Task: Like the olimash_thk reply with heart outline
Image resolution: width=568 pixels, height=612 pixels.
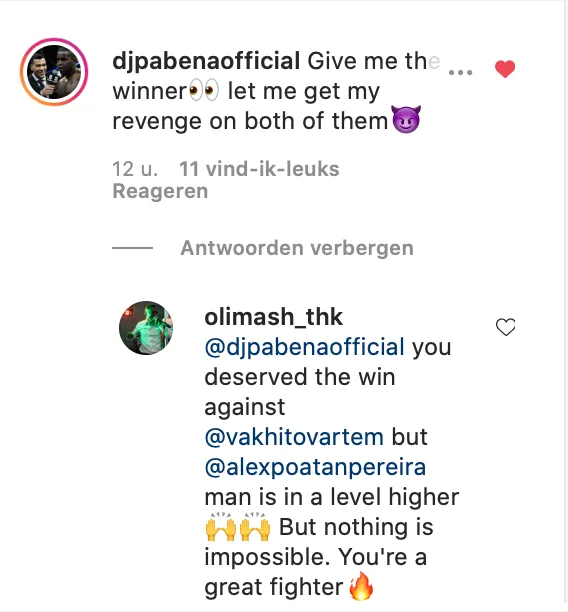Action: [x=505, y=327]
